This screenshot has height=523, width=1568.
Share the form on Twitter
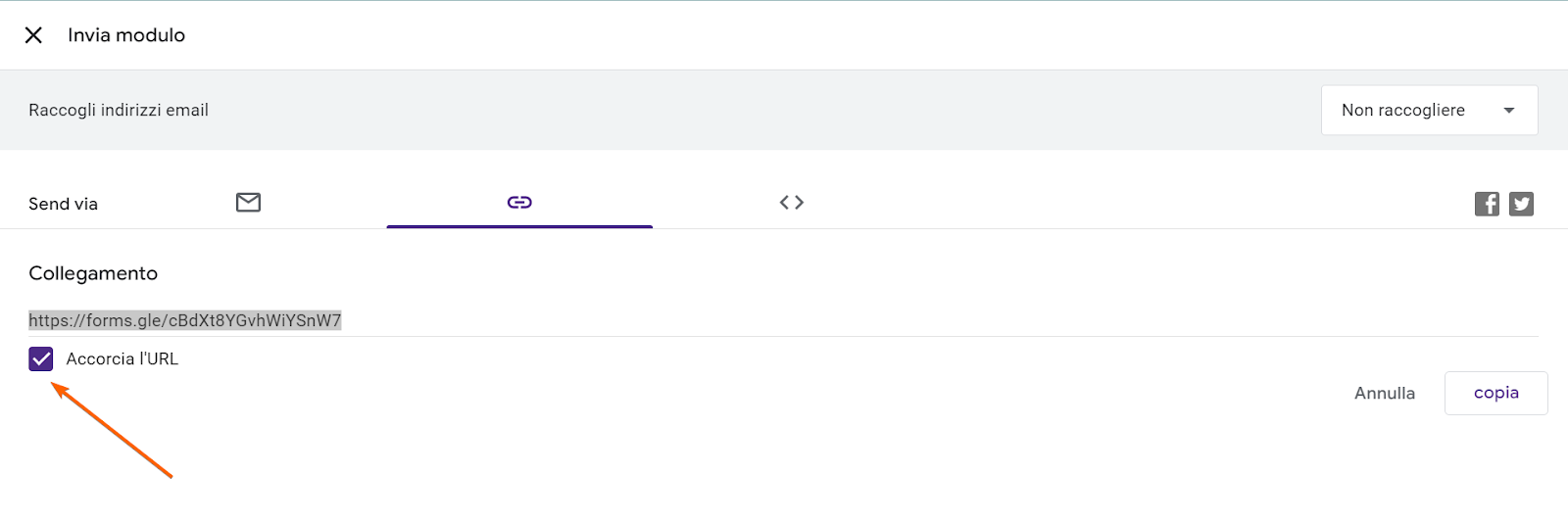pyautogui.click(x=1521, y=204)
